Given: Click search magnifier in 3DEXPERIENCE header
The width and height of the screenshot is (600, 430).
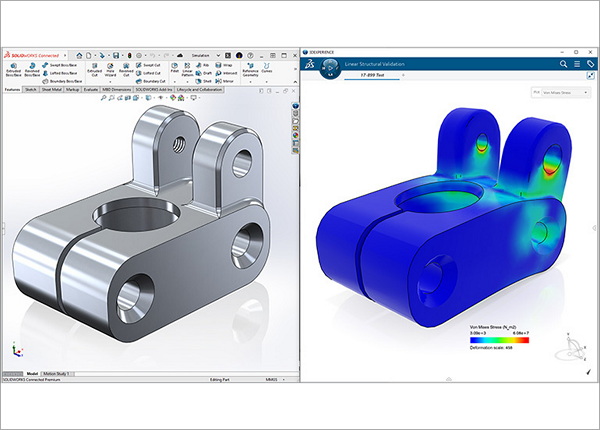Looking at the screenshot, I should pos(563,64).
